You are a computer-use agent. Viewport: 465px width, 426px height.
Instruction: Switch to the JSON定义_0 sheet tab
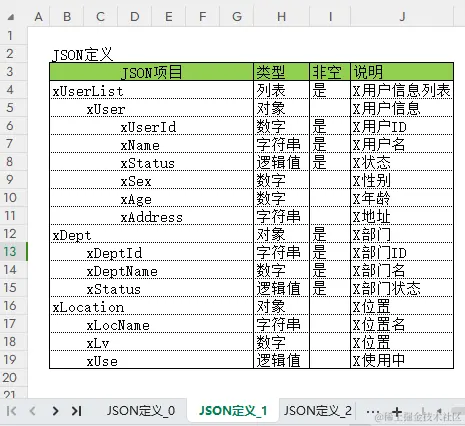coord(141,411)
